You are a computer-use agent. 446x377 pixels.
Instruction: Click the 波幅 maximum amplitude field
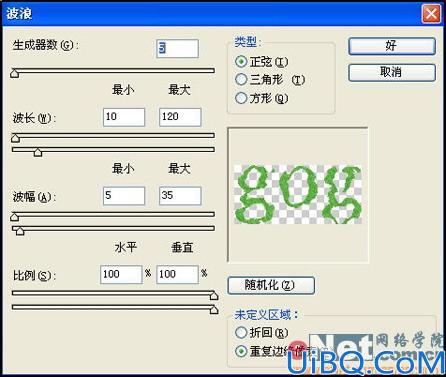(x=180, y=196)
